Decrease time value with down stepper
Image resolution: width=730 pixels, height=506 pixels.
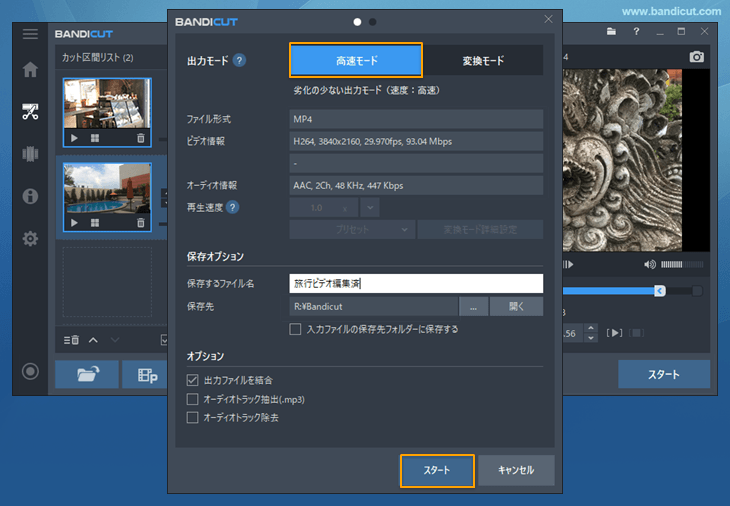click(x=591, y=338)
